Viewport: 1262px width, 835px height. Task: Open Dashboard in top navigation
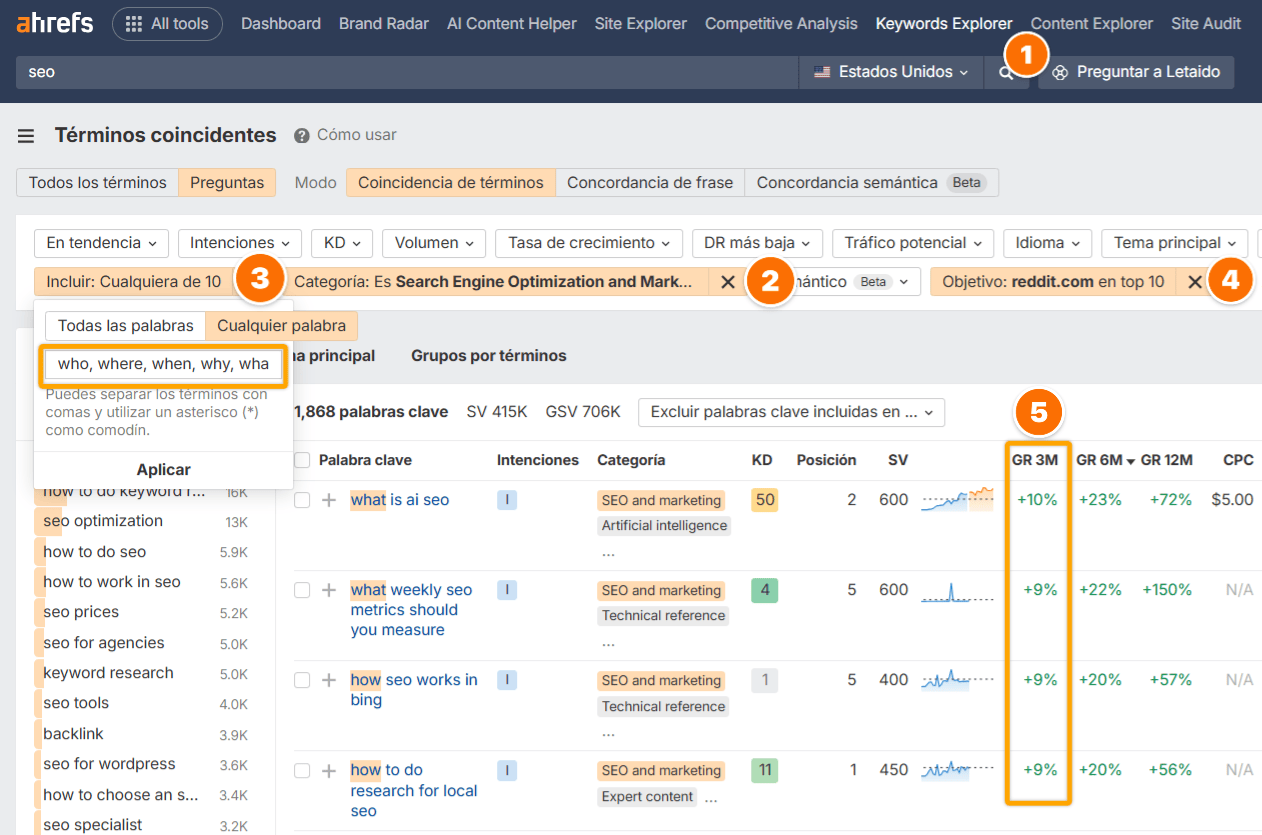click(281, 24)
